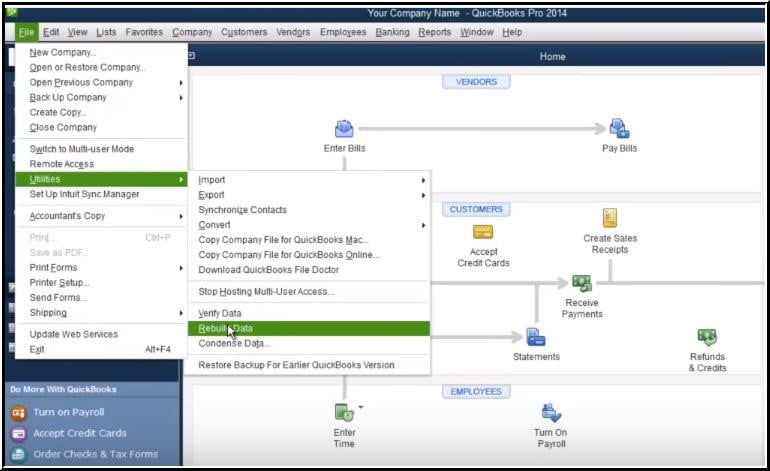The height and width of the screenshot is (471, 770).
Task: Select Synchronize Contacts
Action: pyautogui.click(x=309, y=210)
